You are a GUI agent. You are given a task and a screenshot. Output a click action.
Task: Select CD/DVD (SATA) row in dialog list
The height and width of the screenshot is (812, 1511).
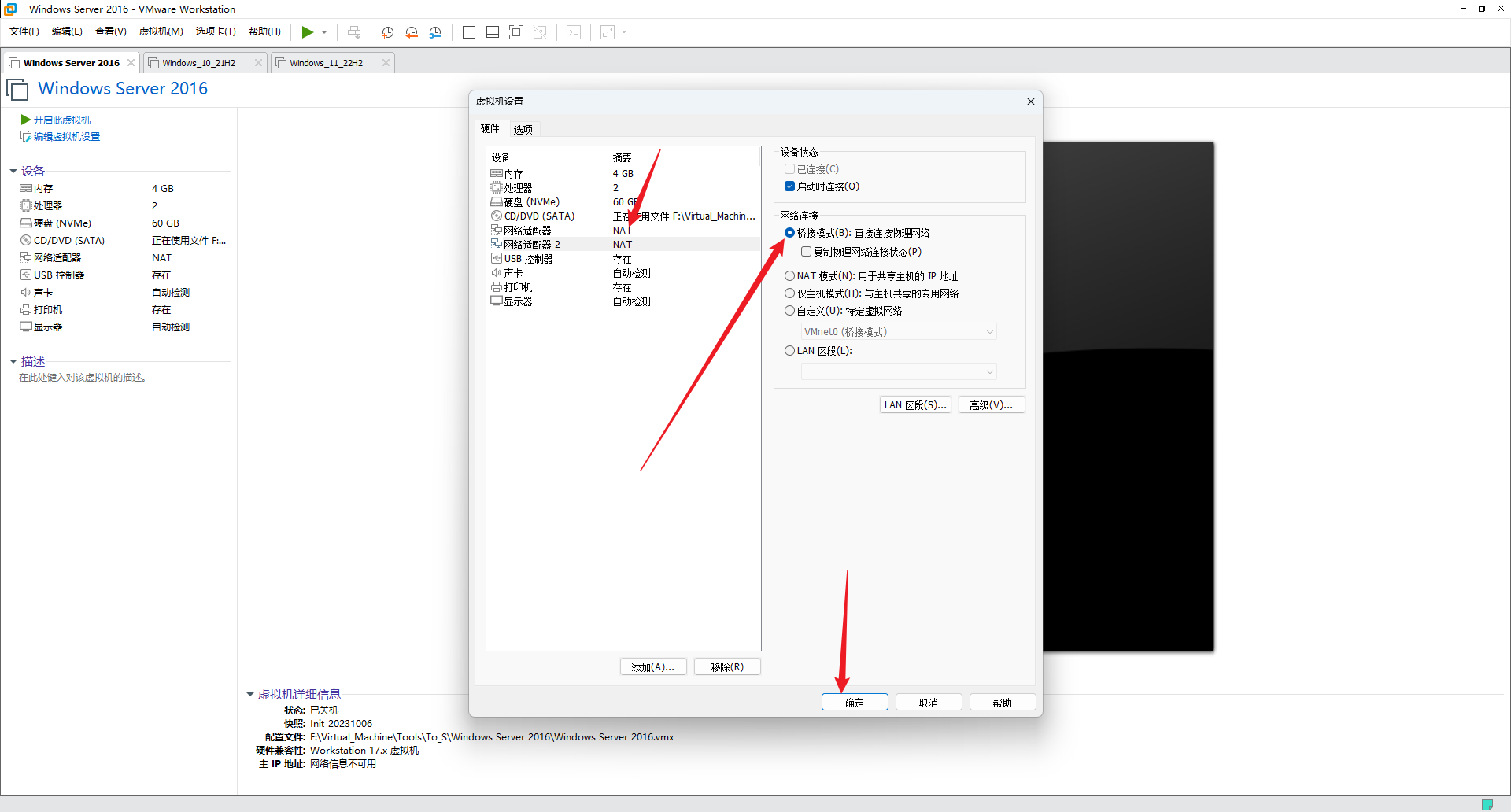623,216
